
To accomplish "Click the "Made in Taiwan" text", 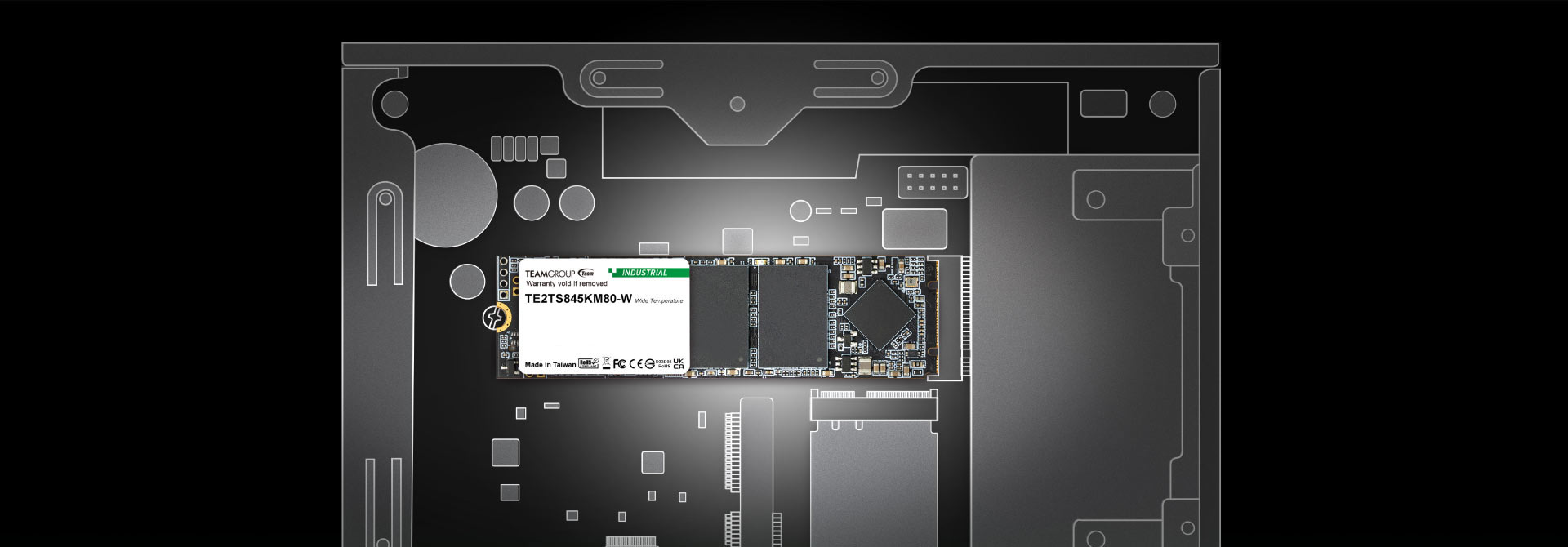I will click(x=550, y=365).
